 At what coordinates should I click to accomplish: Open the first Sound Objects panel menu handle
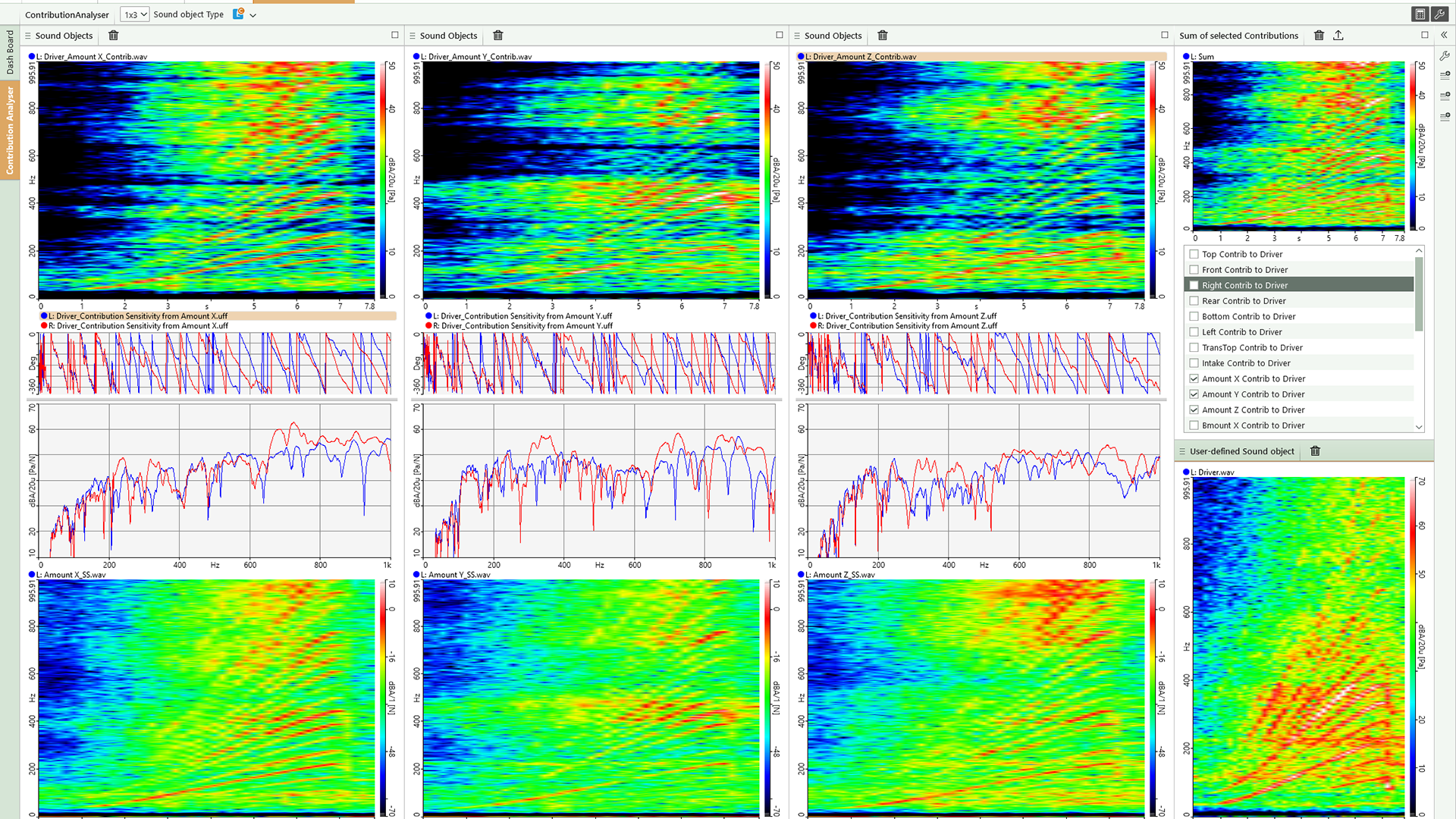point(28,36)
